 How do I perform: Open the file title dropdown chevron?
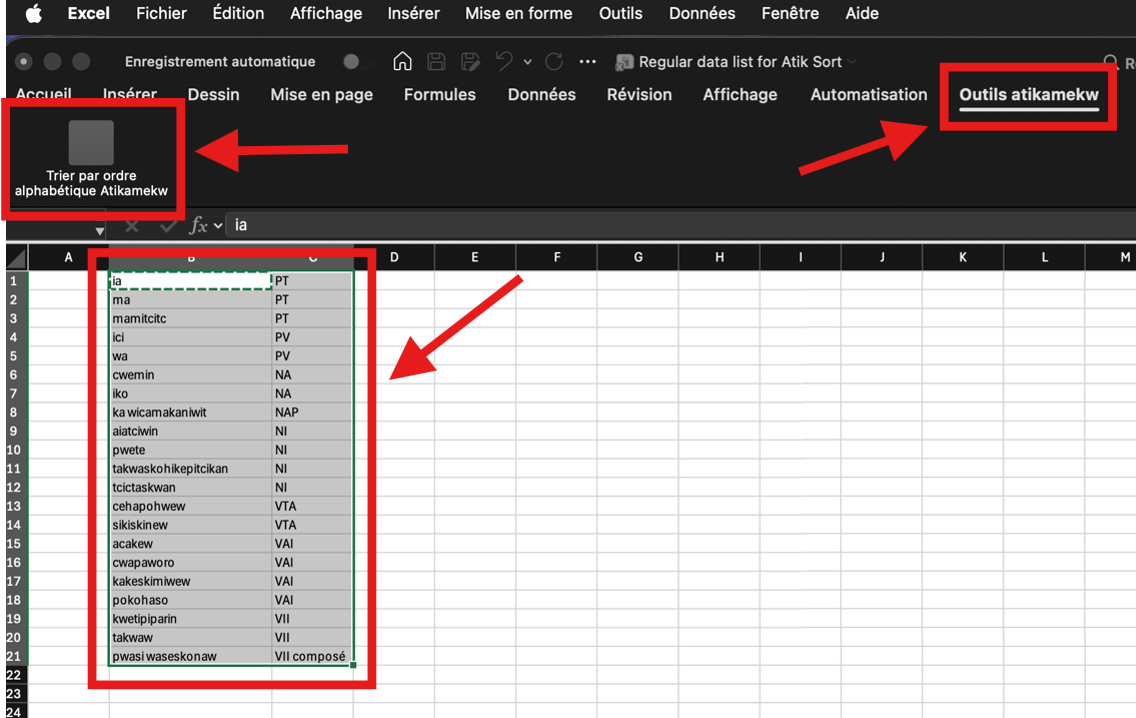click(852, 62)
